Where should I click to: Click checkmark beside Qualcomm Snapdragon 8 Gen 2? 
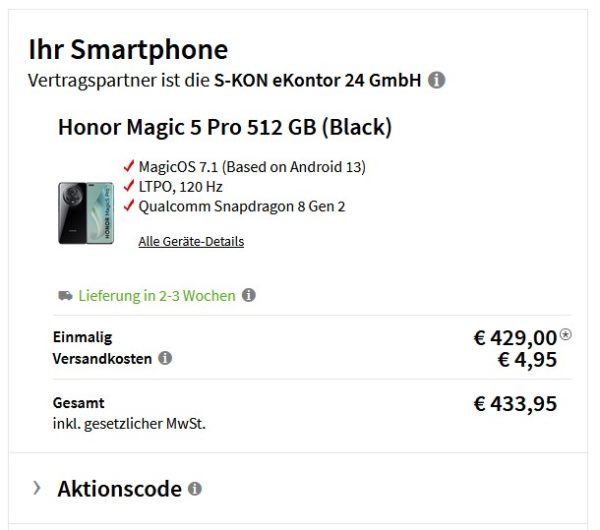(128, 206)
